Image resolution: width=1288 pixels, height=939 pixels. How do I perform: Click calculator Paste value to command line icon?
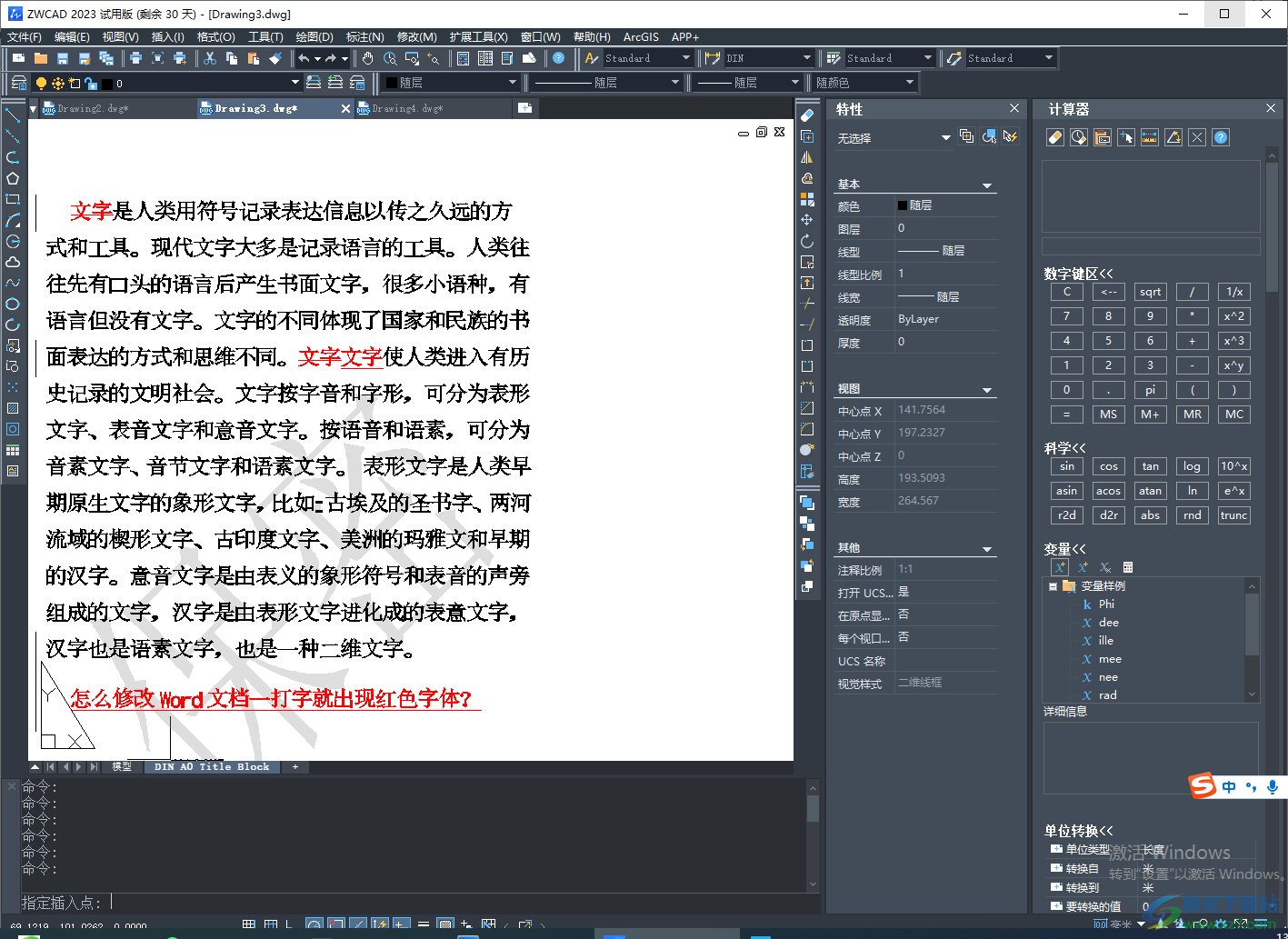click(x=1103, y=137)
